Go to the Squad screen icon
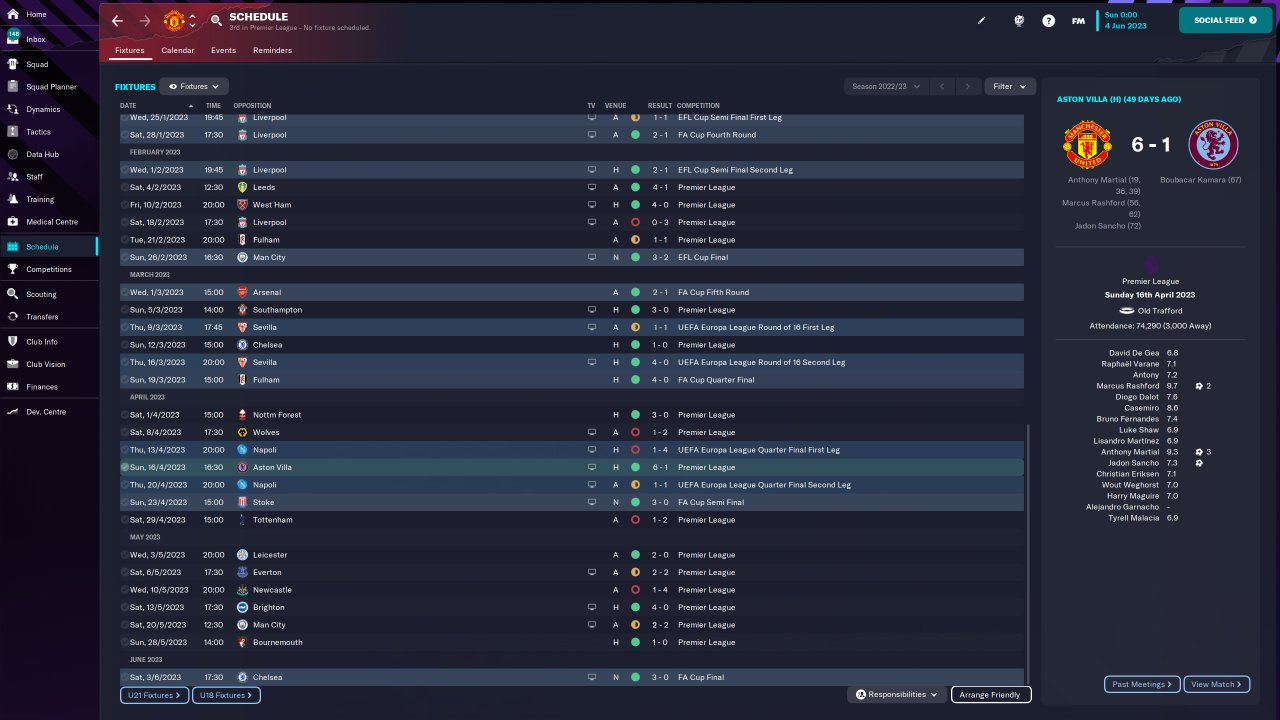 click(13, 64)
